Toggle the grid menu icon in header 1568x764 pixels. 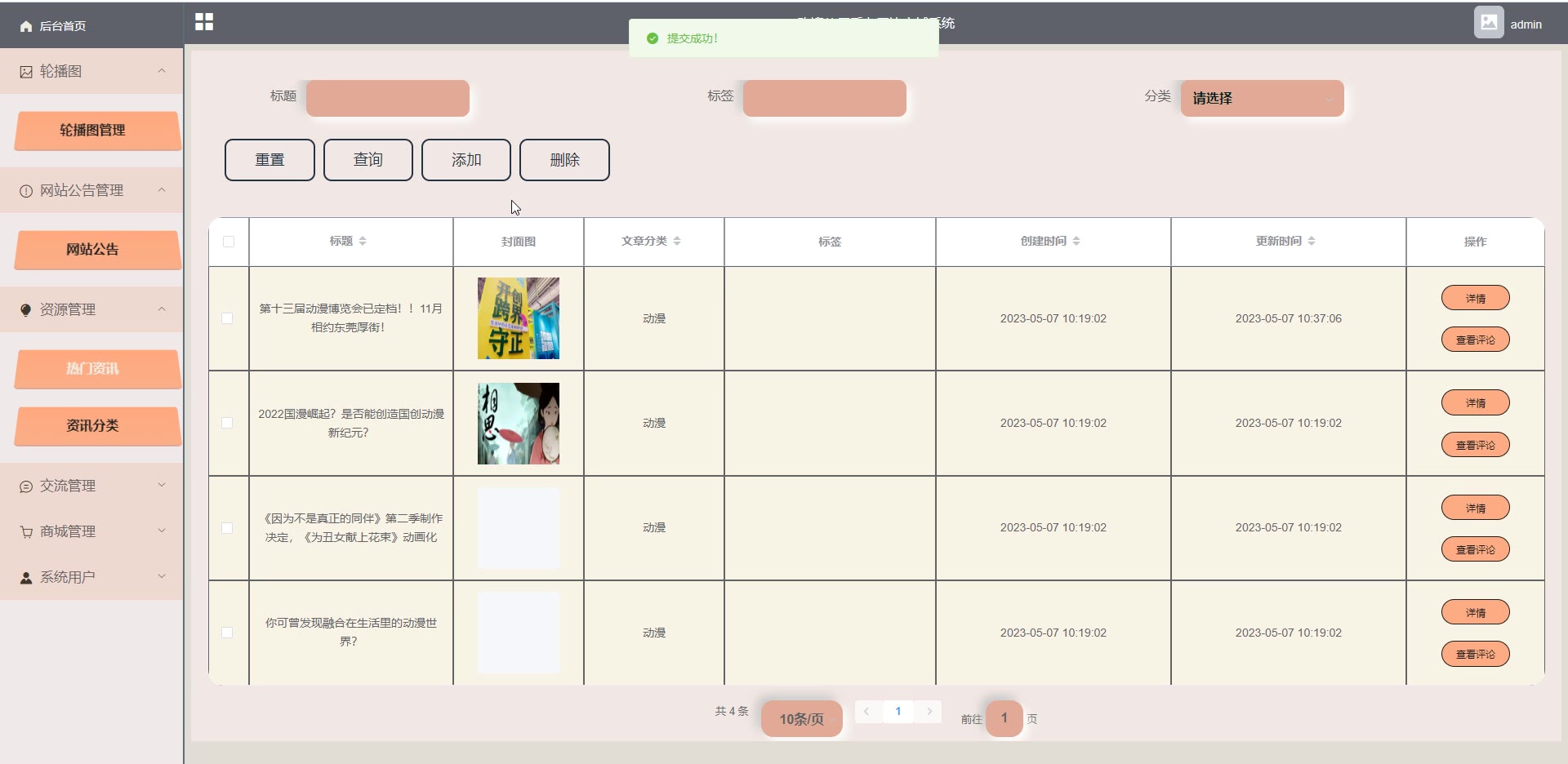point(204,22)
